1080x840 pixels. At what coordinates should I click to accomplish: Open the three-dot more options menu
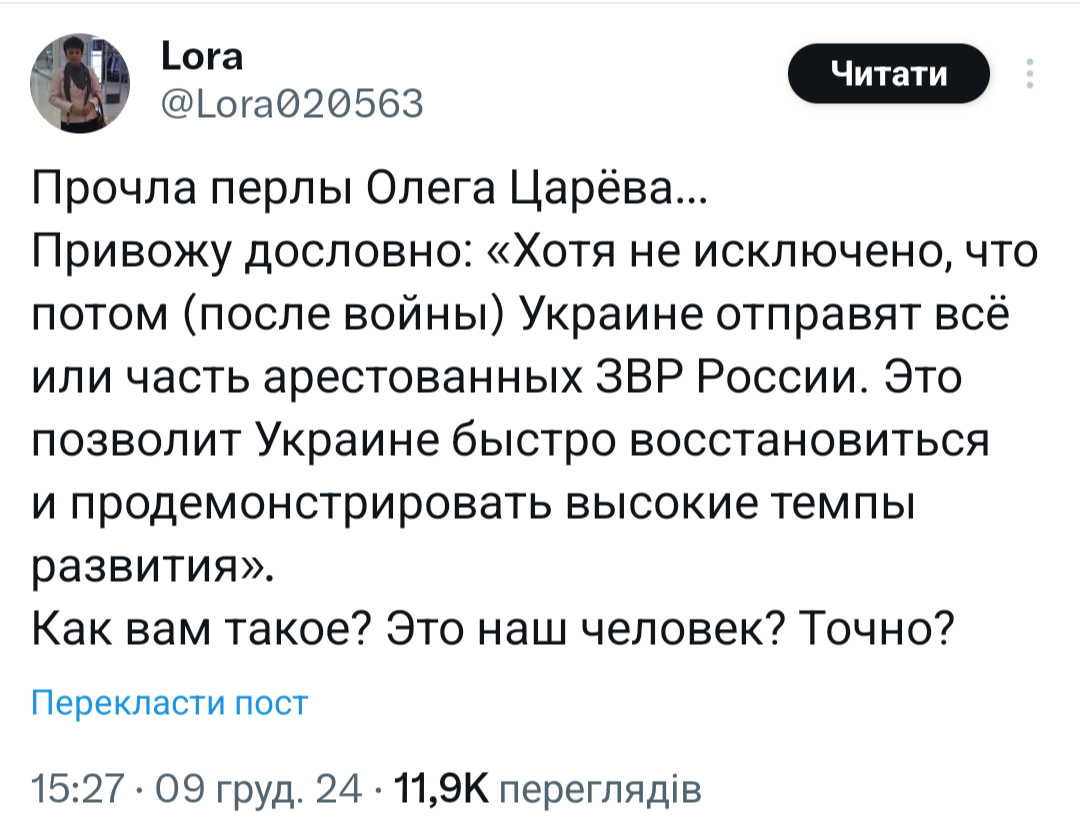(x=1031, y=75)
